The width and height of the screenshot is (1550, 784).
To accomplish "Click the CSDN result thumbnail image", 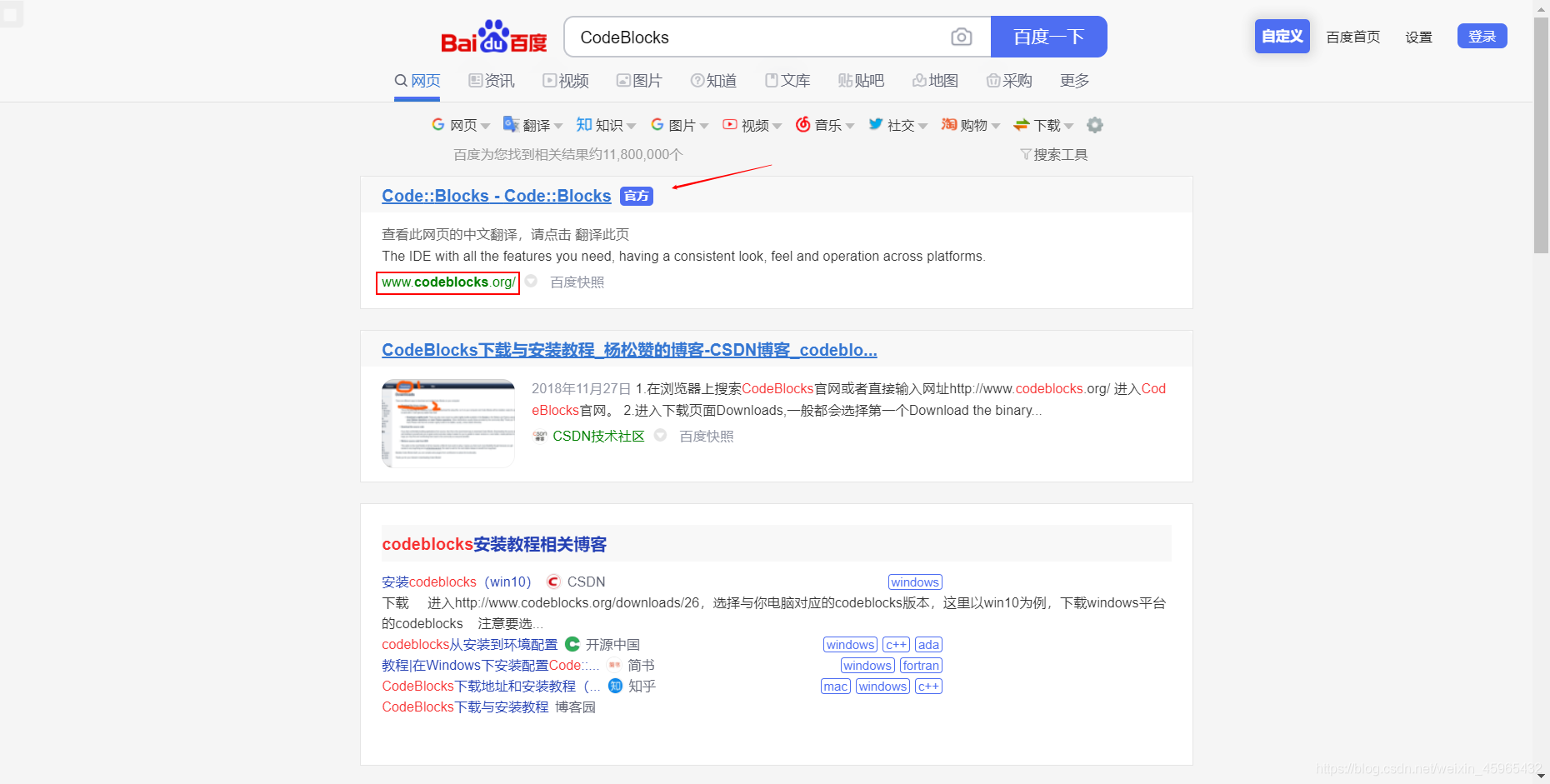I will coord(448,423).
